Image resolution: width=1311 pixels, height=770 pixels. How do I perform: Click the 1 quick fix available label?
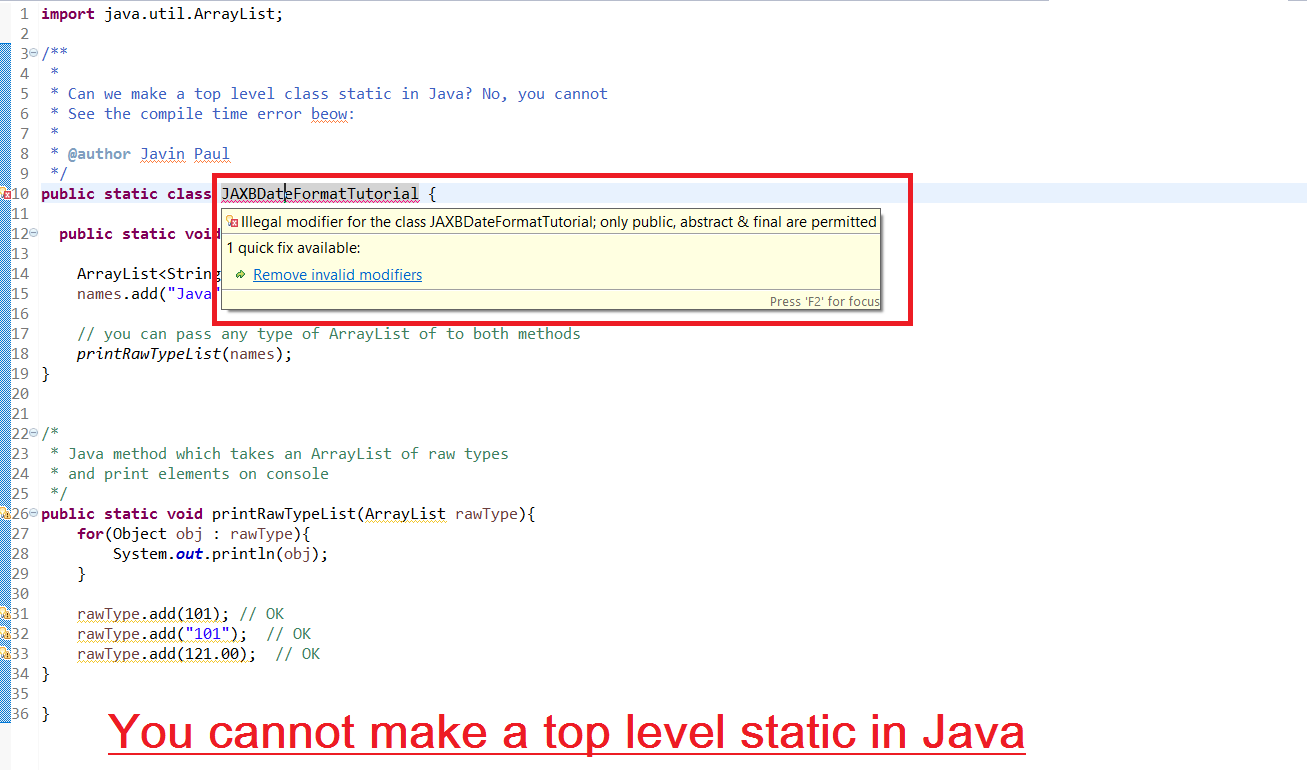[293, 248]
